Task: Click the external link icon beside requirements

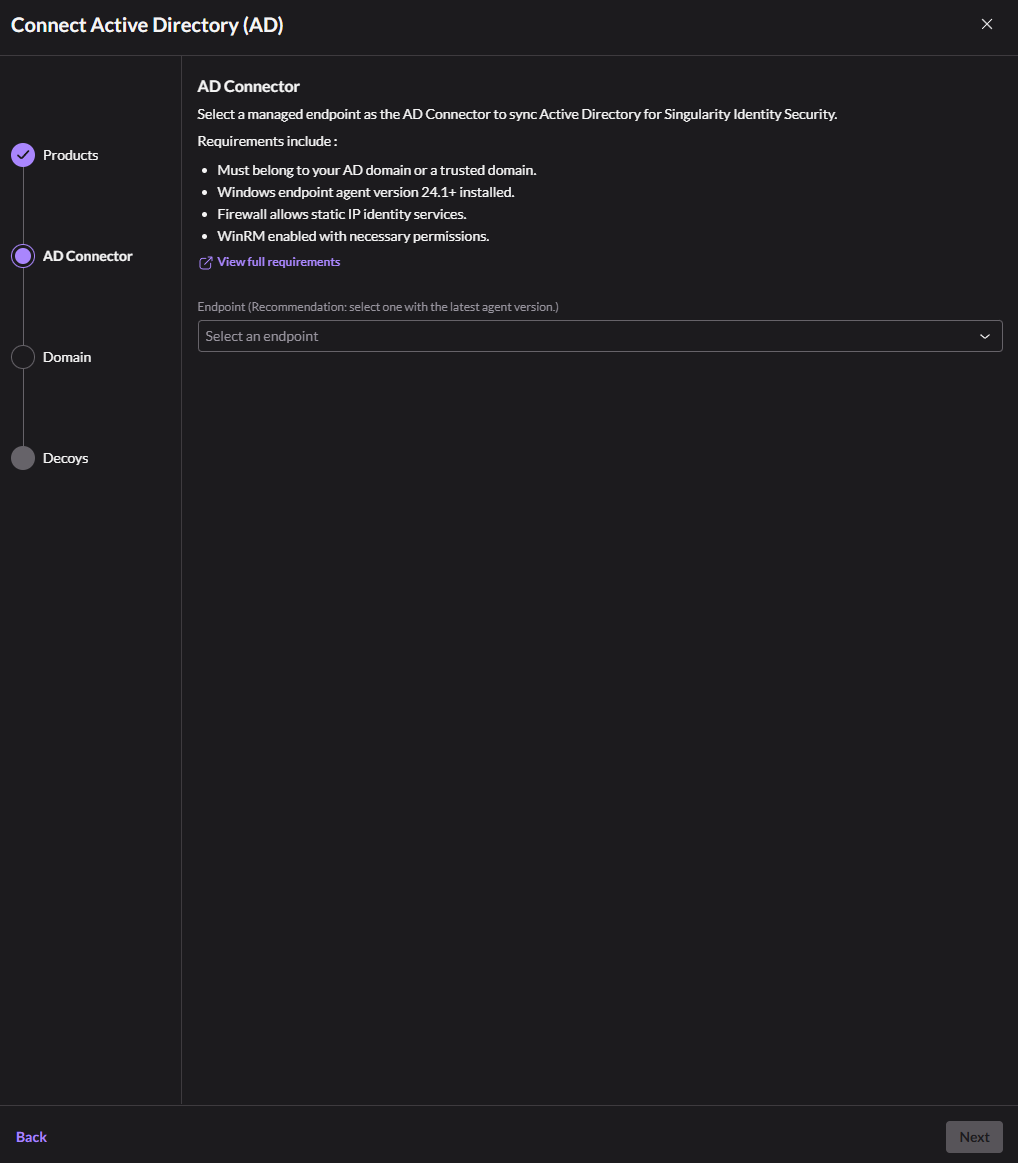Action: (x=206, y=263)
